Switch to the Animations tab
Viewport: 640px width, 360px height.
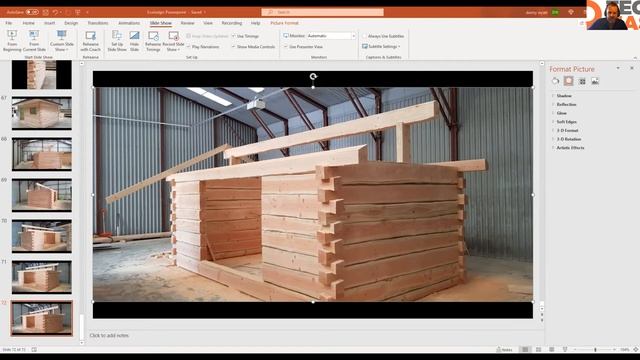(129, 23)
